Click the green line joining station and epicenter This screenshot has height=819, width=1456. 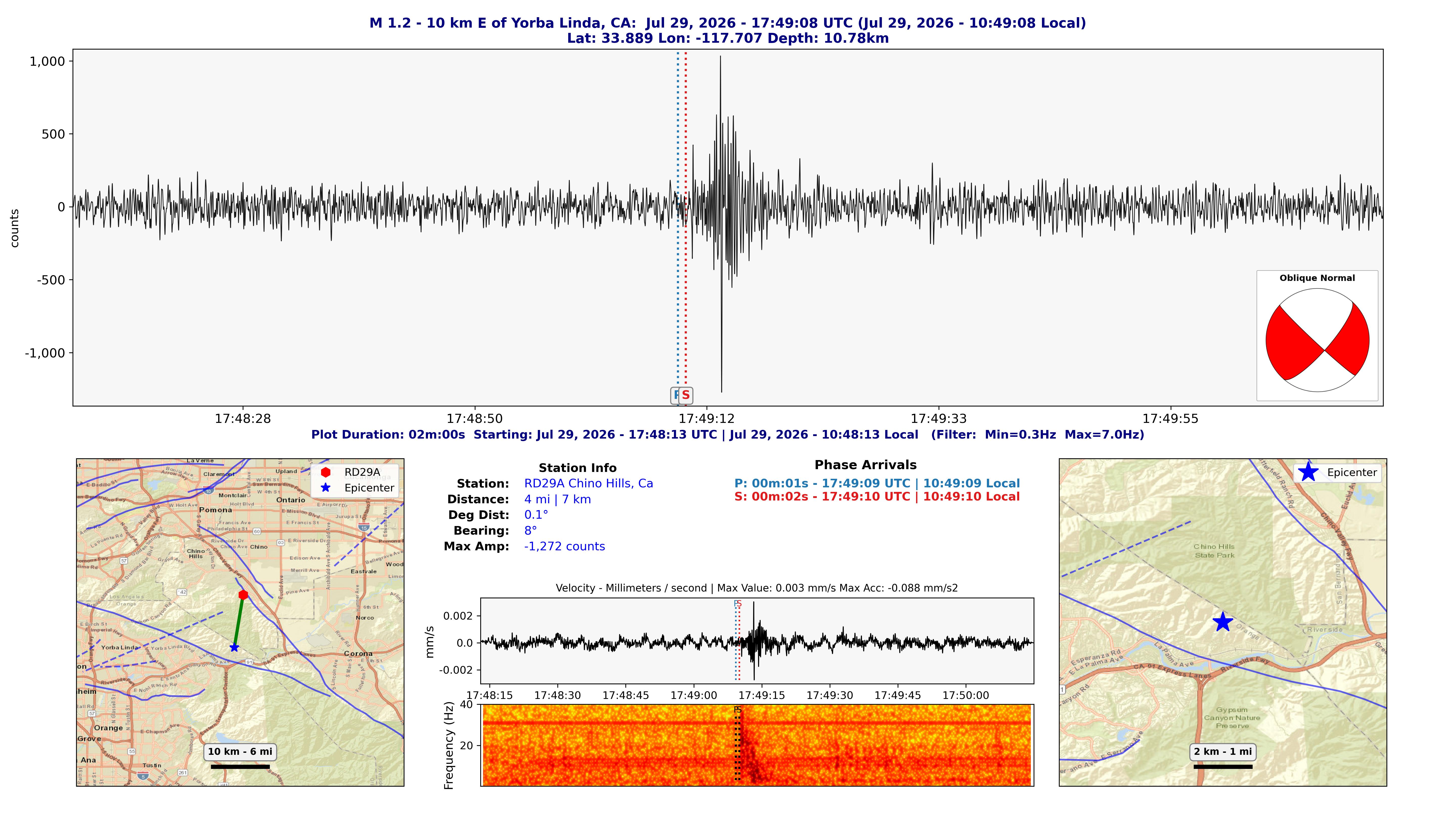(239, 621)
